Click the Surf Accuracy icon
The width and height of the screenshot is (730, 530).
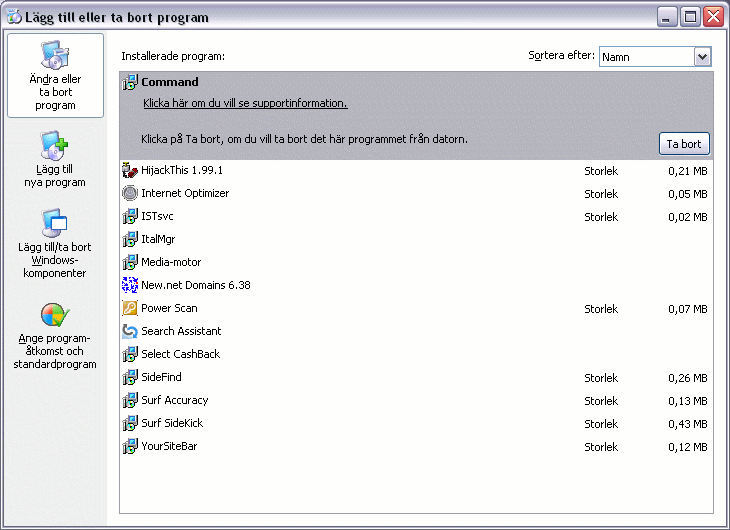pos(130,400)
